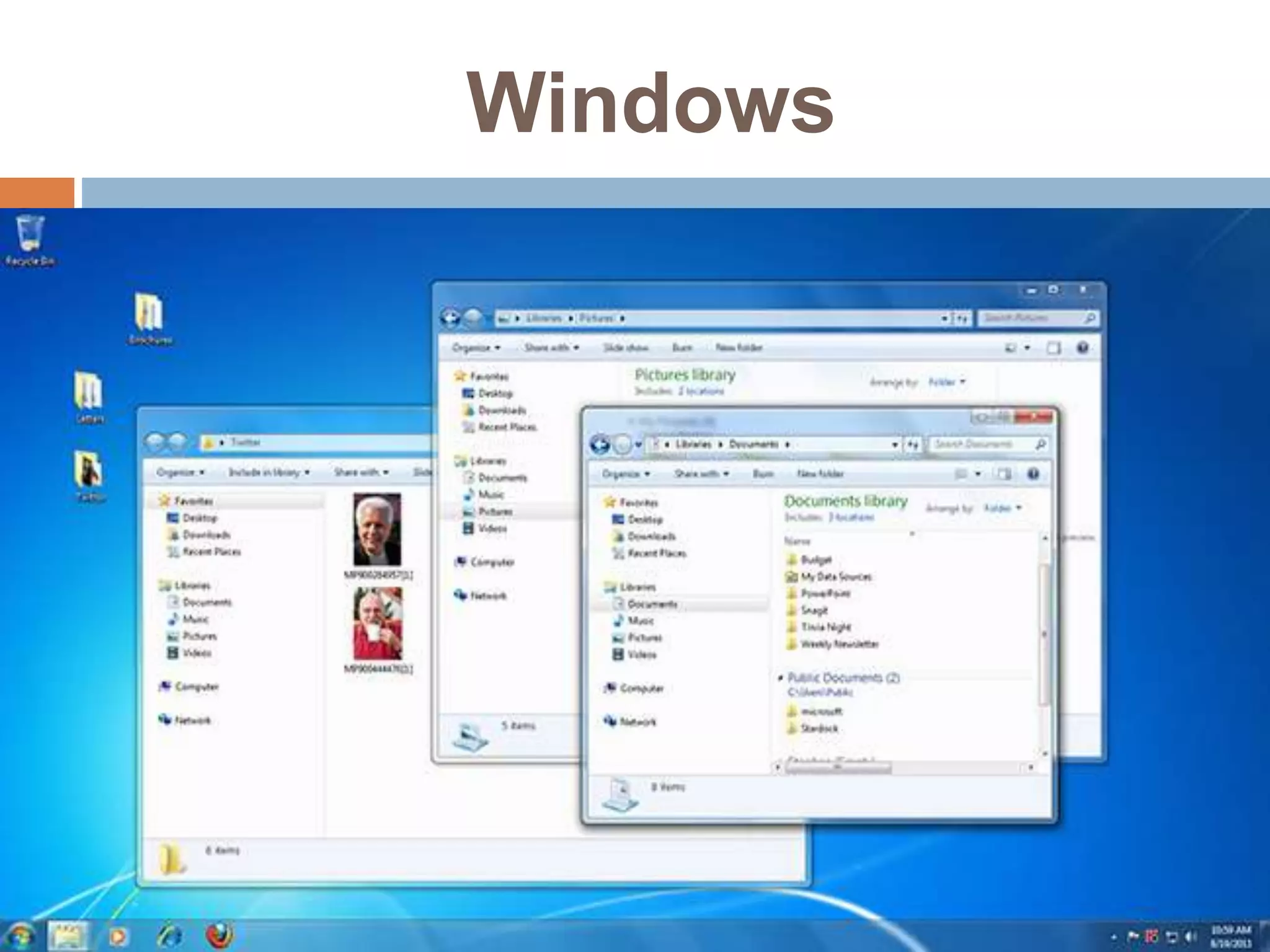This screenshot has width=1270, height=952.
Task: Click the Back button in the Documents window
Action: (x=600, y=444)
